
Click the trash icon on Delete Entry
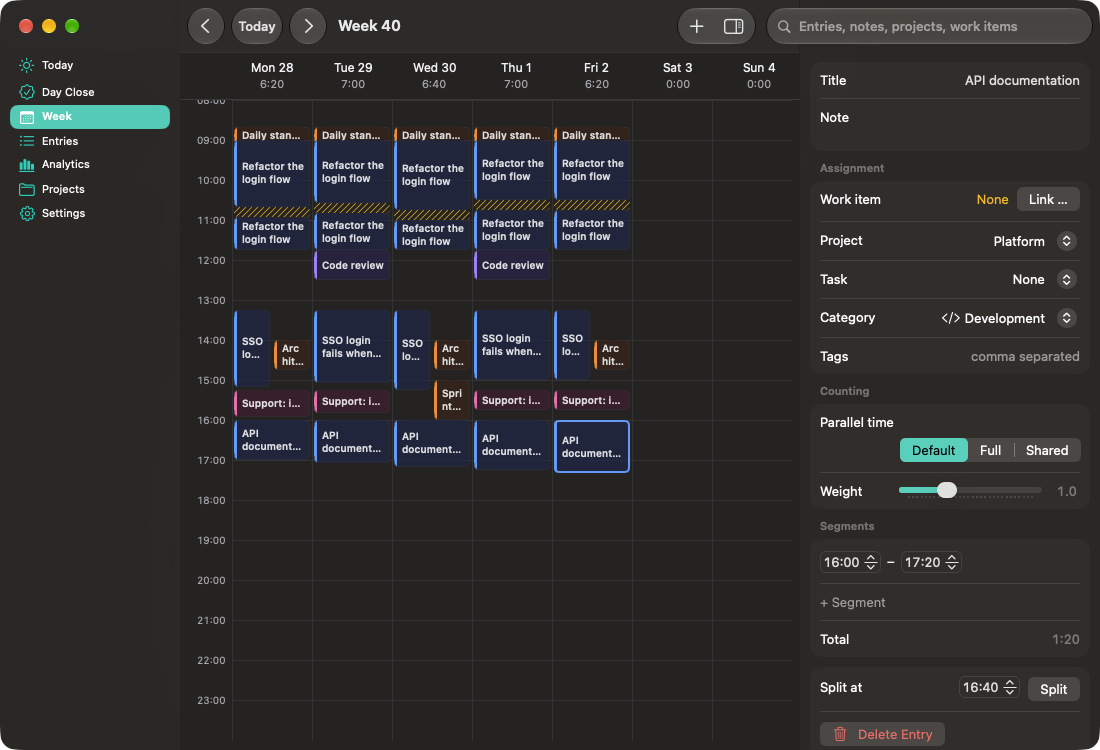coord(840,735)
